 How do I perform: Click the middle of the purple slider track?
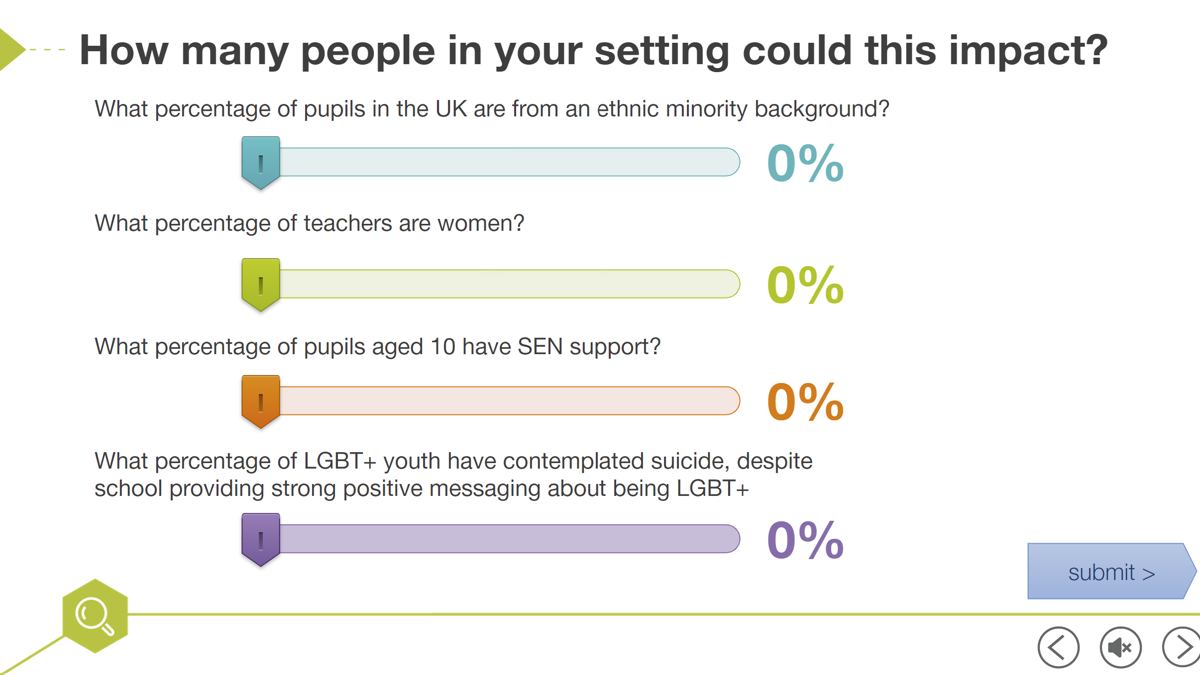click(510, 539)
